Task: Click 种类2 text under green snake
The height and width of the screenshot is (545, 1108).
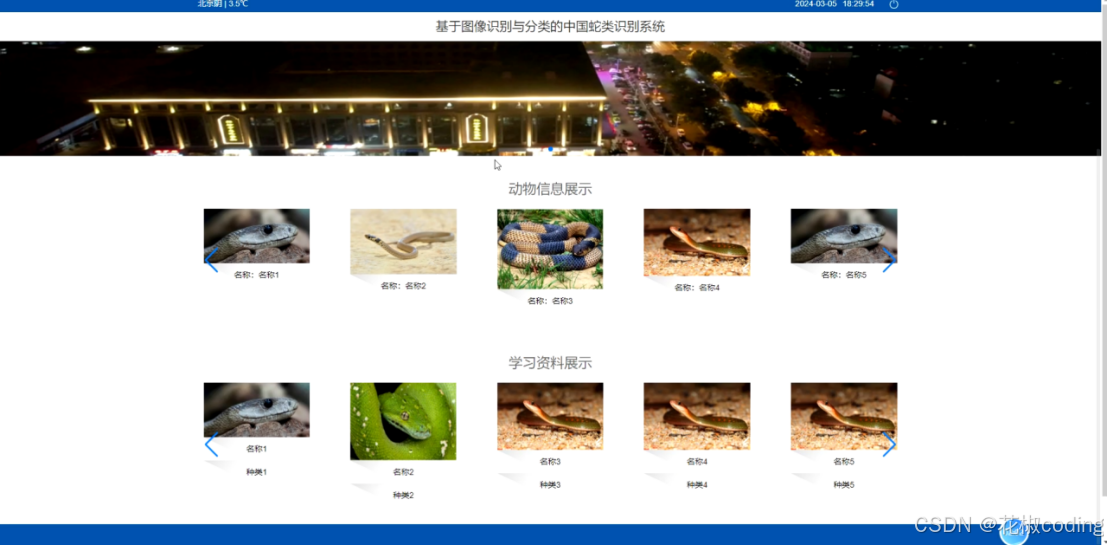Action: pyautogui.click(x=403, y=496)
